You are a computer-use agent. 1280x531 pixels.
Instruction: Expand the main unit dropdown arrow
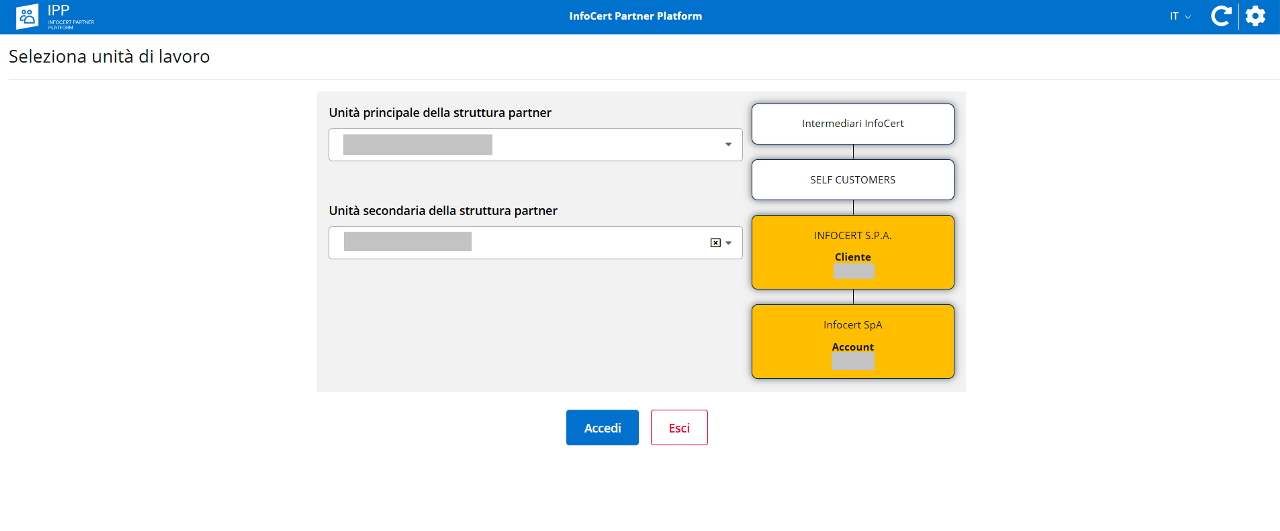[728, 145]
